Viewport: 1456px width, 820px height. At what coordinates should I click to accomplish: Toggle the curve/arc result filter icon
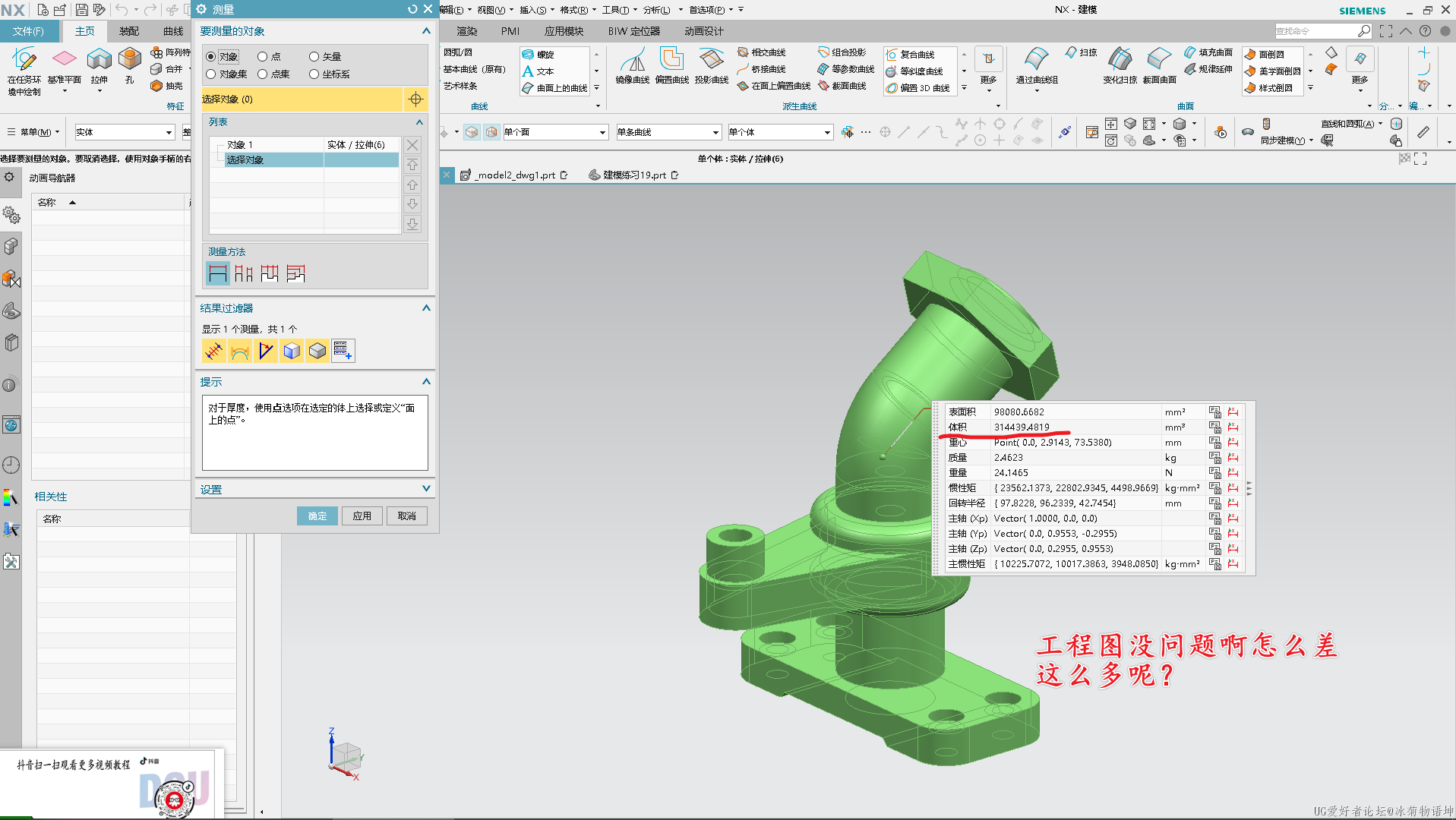click(240, 351)
